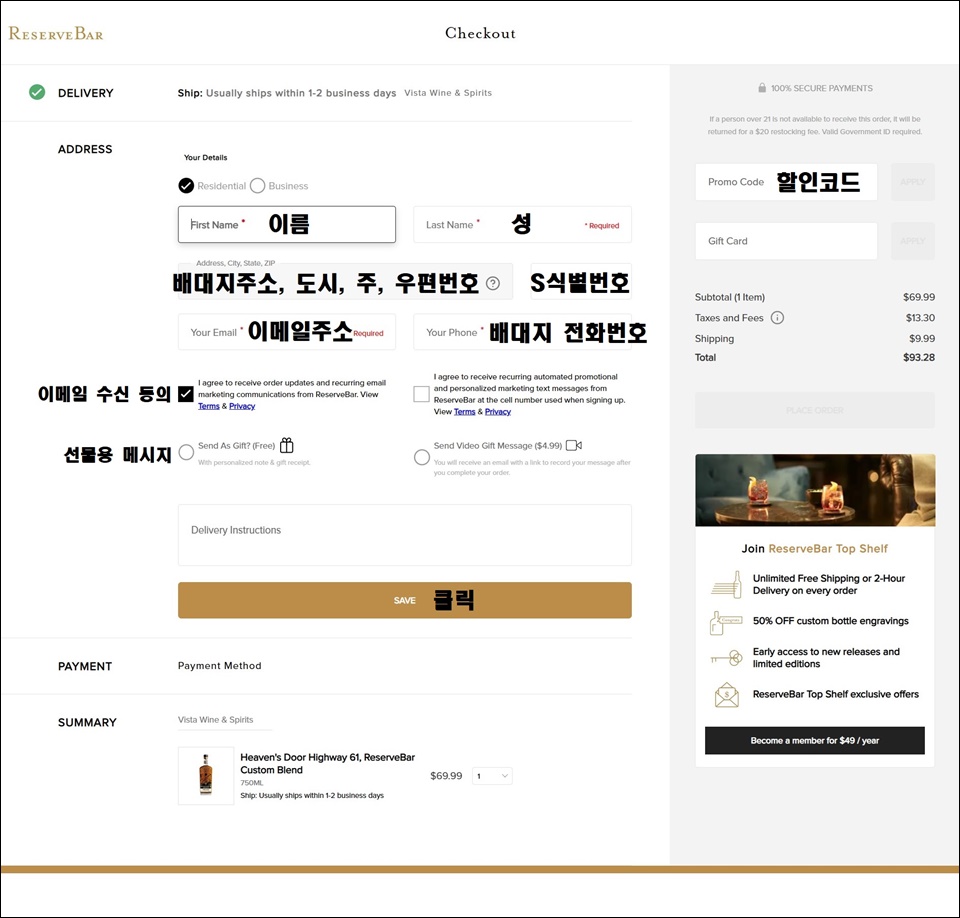
Task: Click the Taxes and Fees $13.30 amount
Action: [920, 318]
